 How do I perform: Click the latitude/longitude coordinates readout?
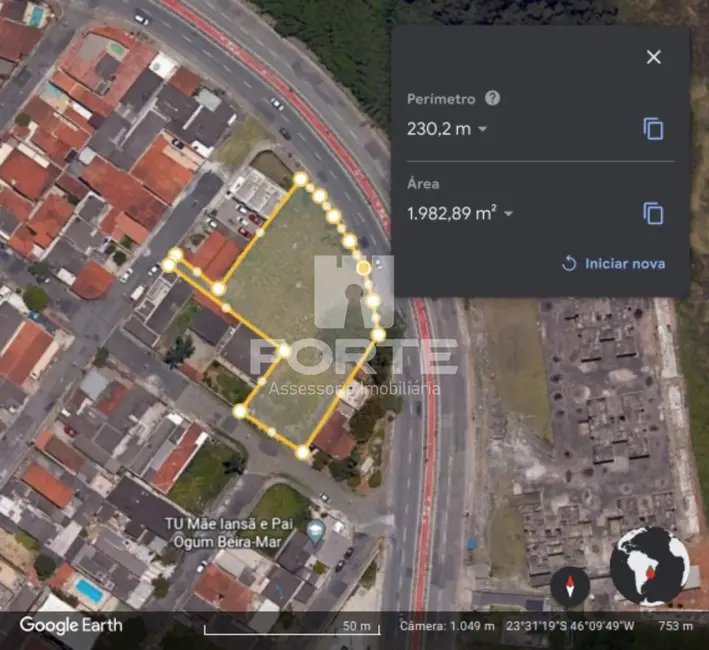tap(569, 626)
